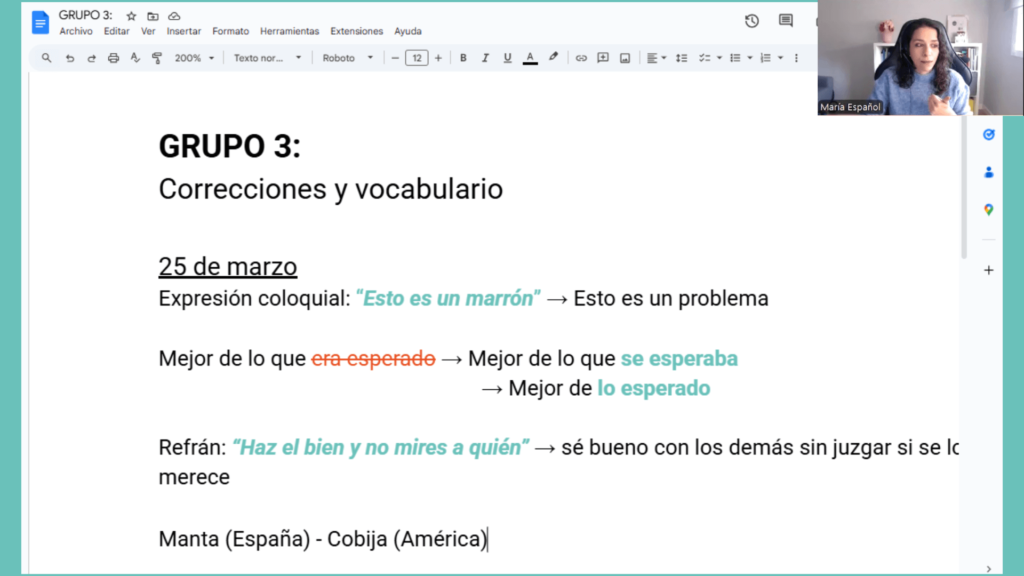Open Contacts in the right sidebar
Viewport: 1024px width, 576px height.
[989, 172]
